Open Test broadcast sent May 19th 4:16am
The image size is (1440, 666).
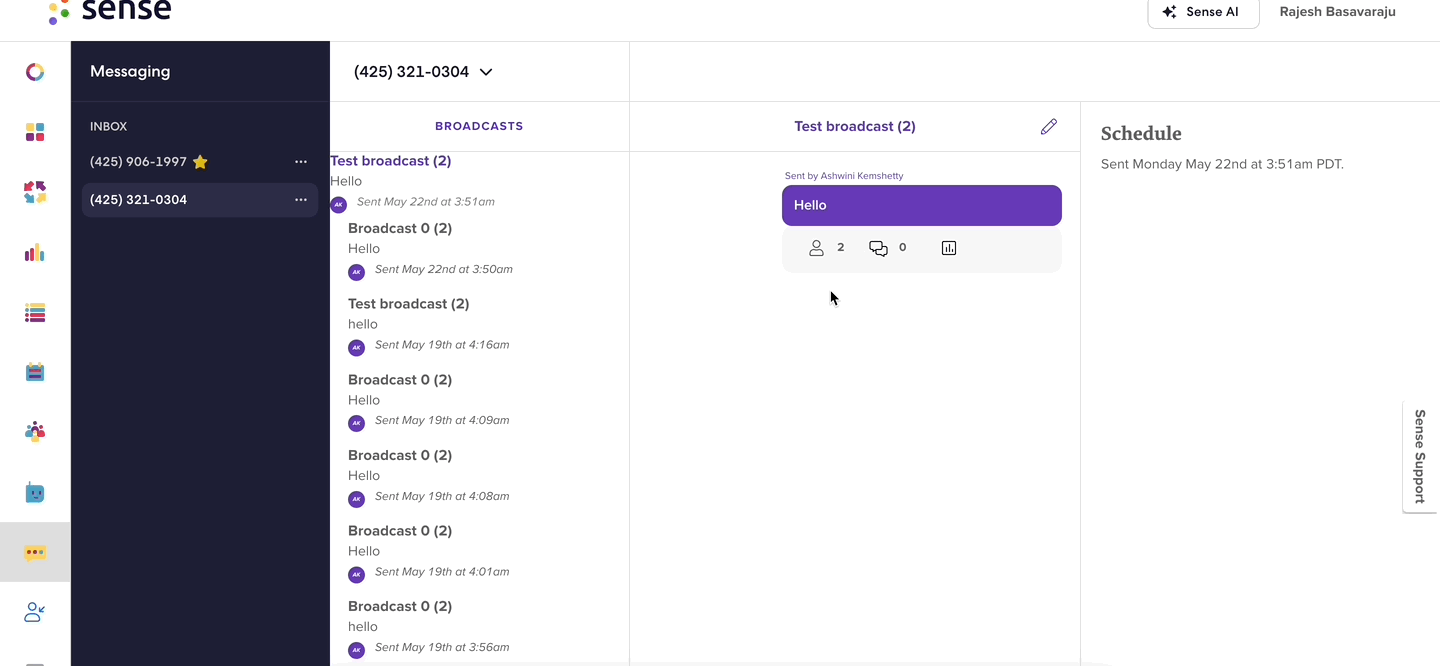[479, 326]
